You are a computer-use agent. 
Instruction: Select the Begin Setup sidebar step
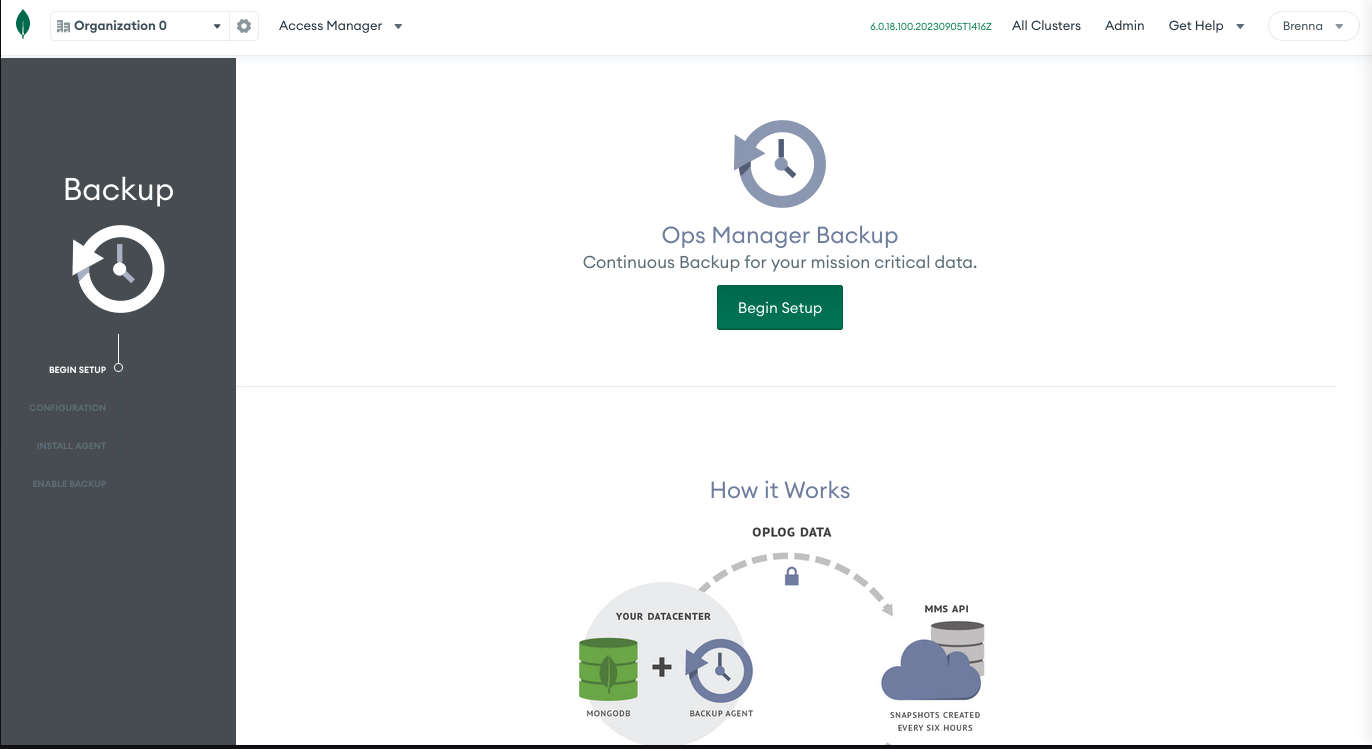coord(77,370)
